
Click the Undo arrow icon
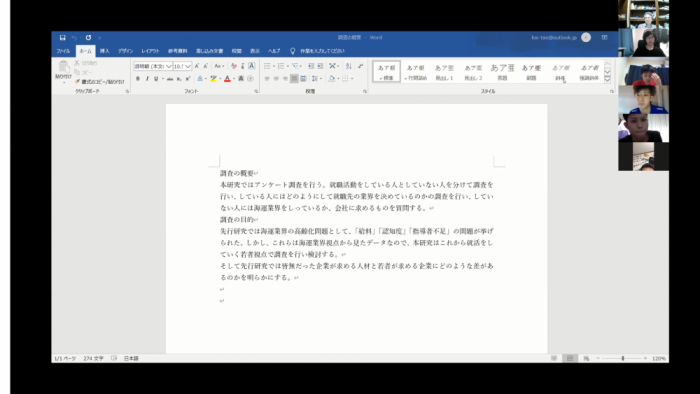tap(74, 38)
